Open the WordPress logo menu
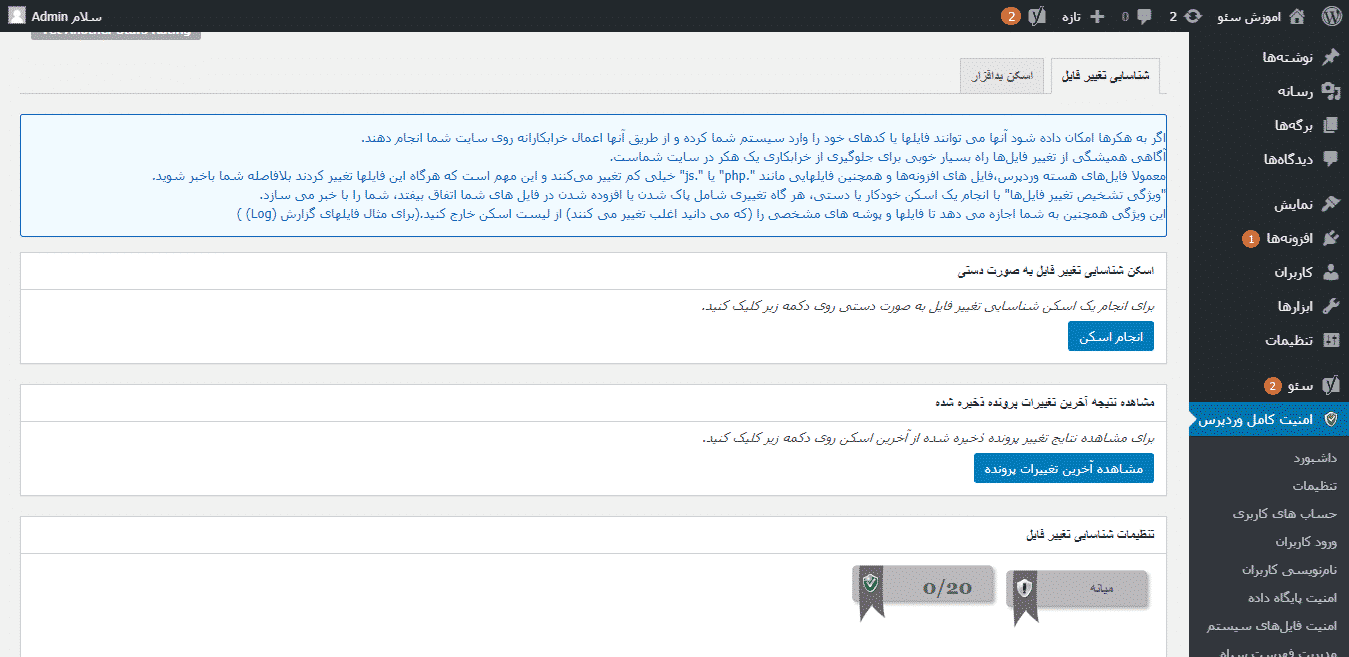Screen dimensions: 1349x657 [x=1330, y=16]
